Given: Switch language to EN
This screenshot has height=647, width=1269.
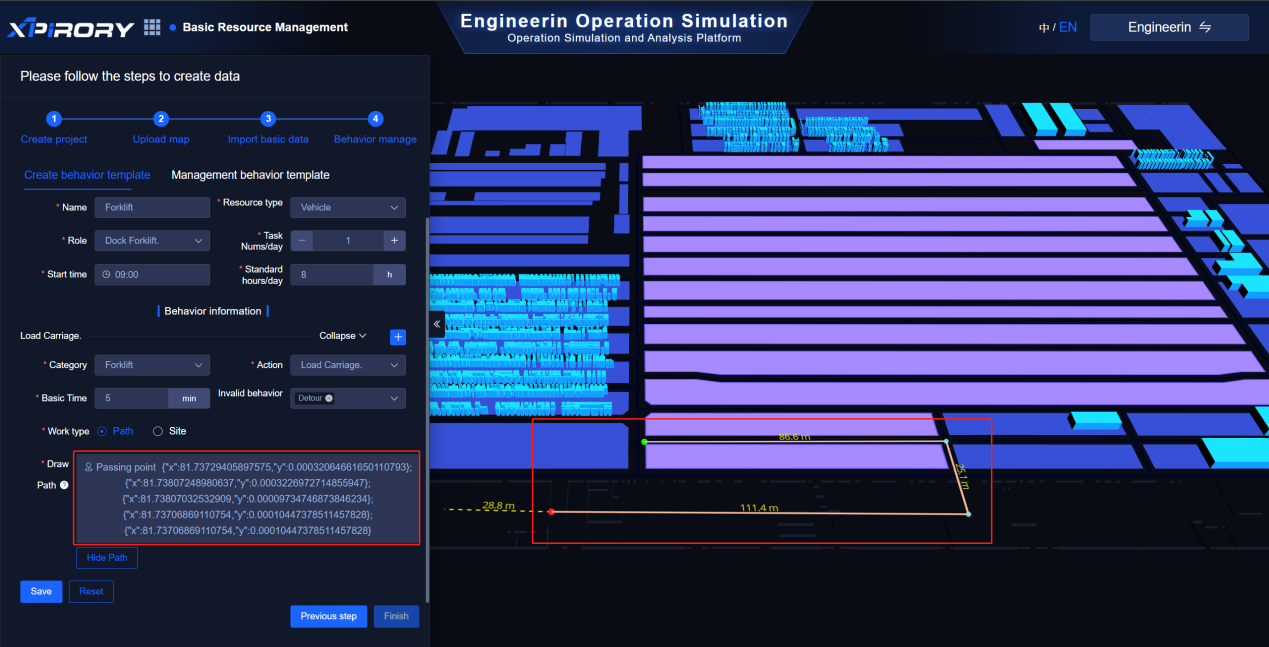Looking at the screenshot, I should pos(1068,28).
